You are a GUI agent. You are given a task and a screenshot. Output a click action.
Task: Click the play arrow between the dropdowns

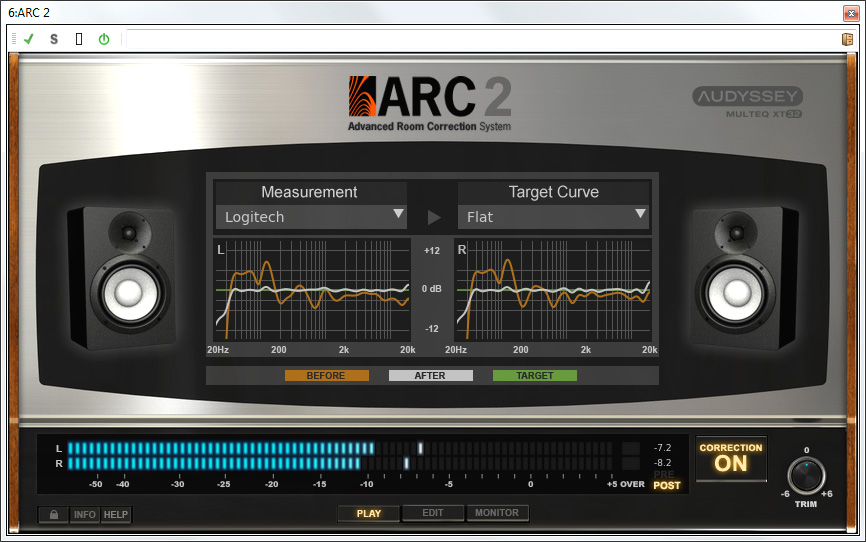click(434, 217)
